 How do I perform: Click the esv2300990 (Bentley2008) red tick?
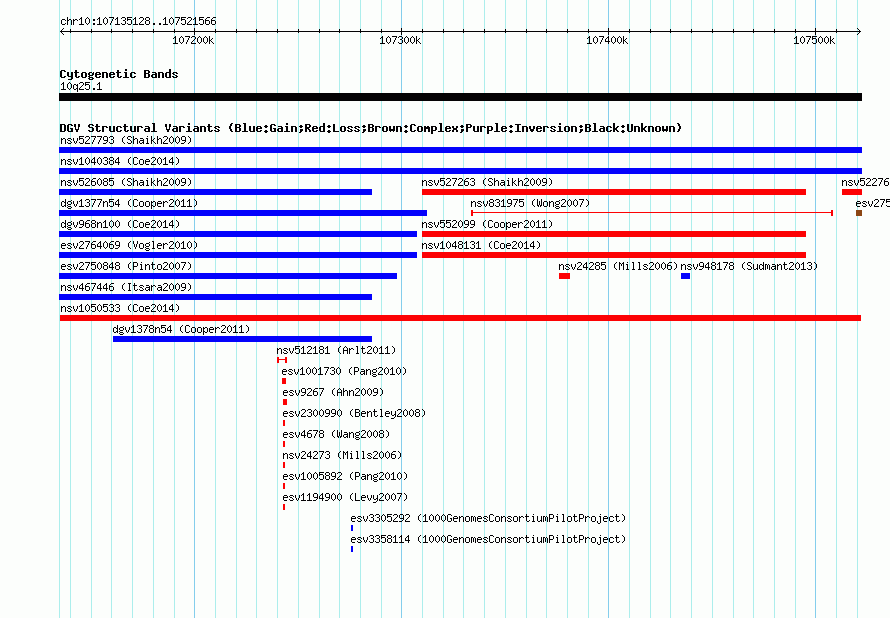[x=284, y=423]
